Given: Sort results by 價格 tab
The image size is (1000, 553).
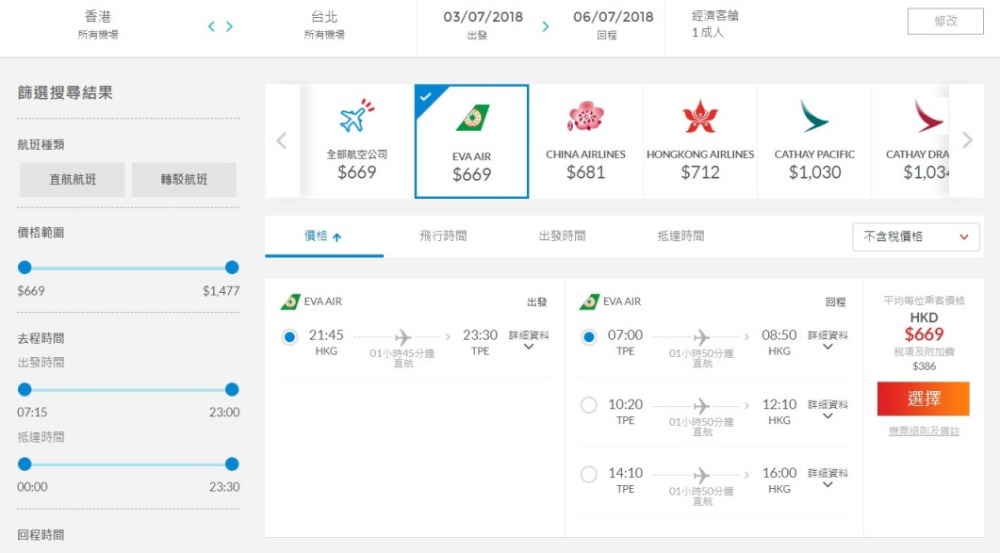Looking at the screenshot, I should (324, 236).
